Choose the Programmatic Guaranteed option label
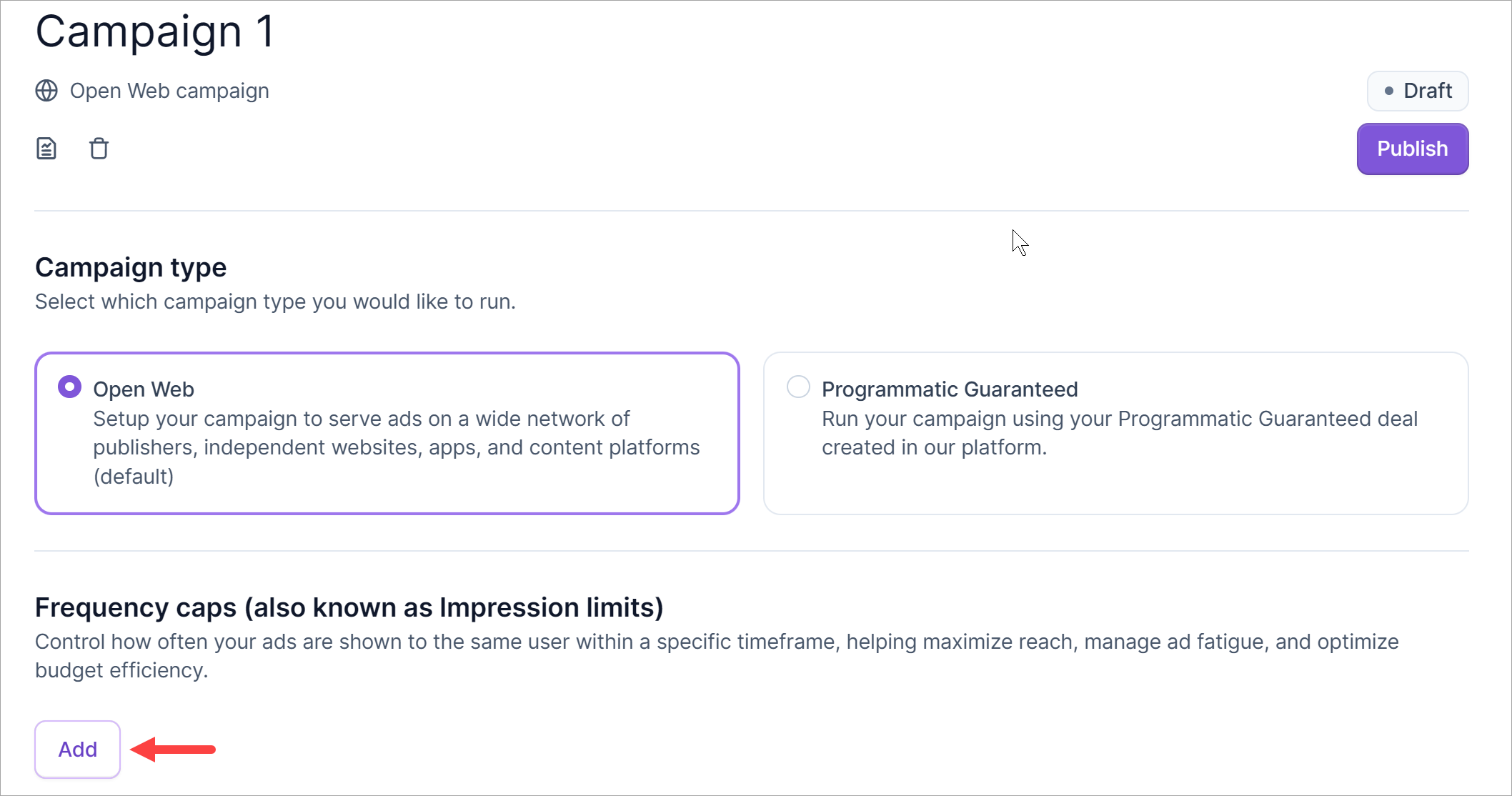This screenshot has width=1512, height=796. [950, 389]
